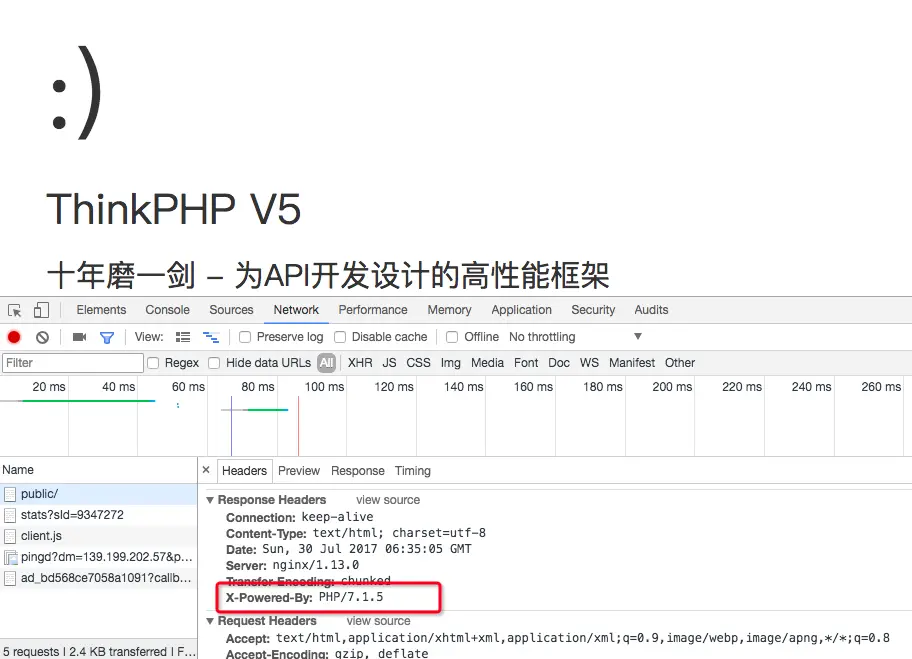This screenshot has height=659, width=912.
Task: Switch to the Response detail tab
Action: (x=358, y=471)
